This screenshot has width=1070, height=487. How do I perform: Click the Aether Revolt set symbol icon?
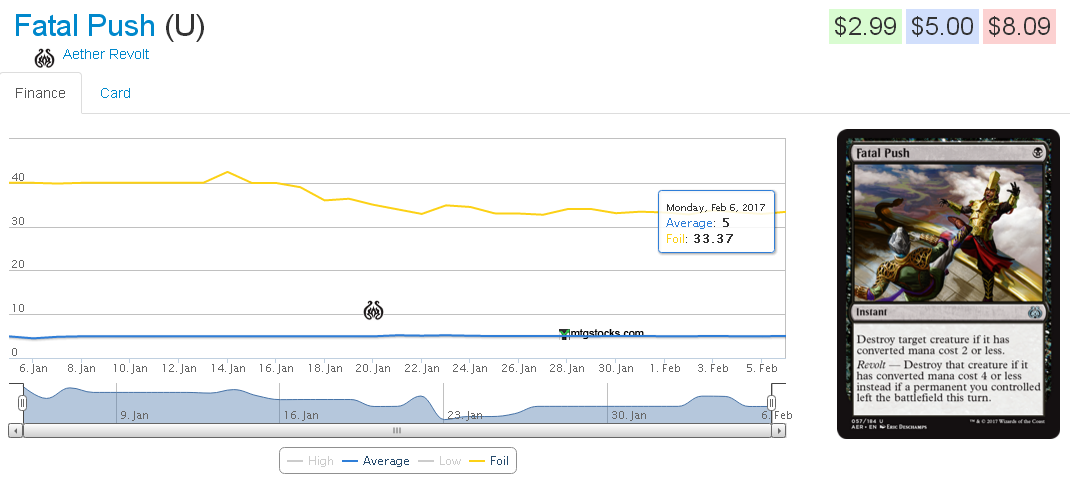pos(44,58)
